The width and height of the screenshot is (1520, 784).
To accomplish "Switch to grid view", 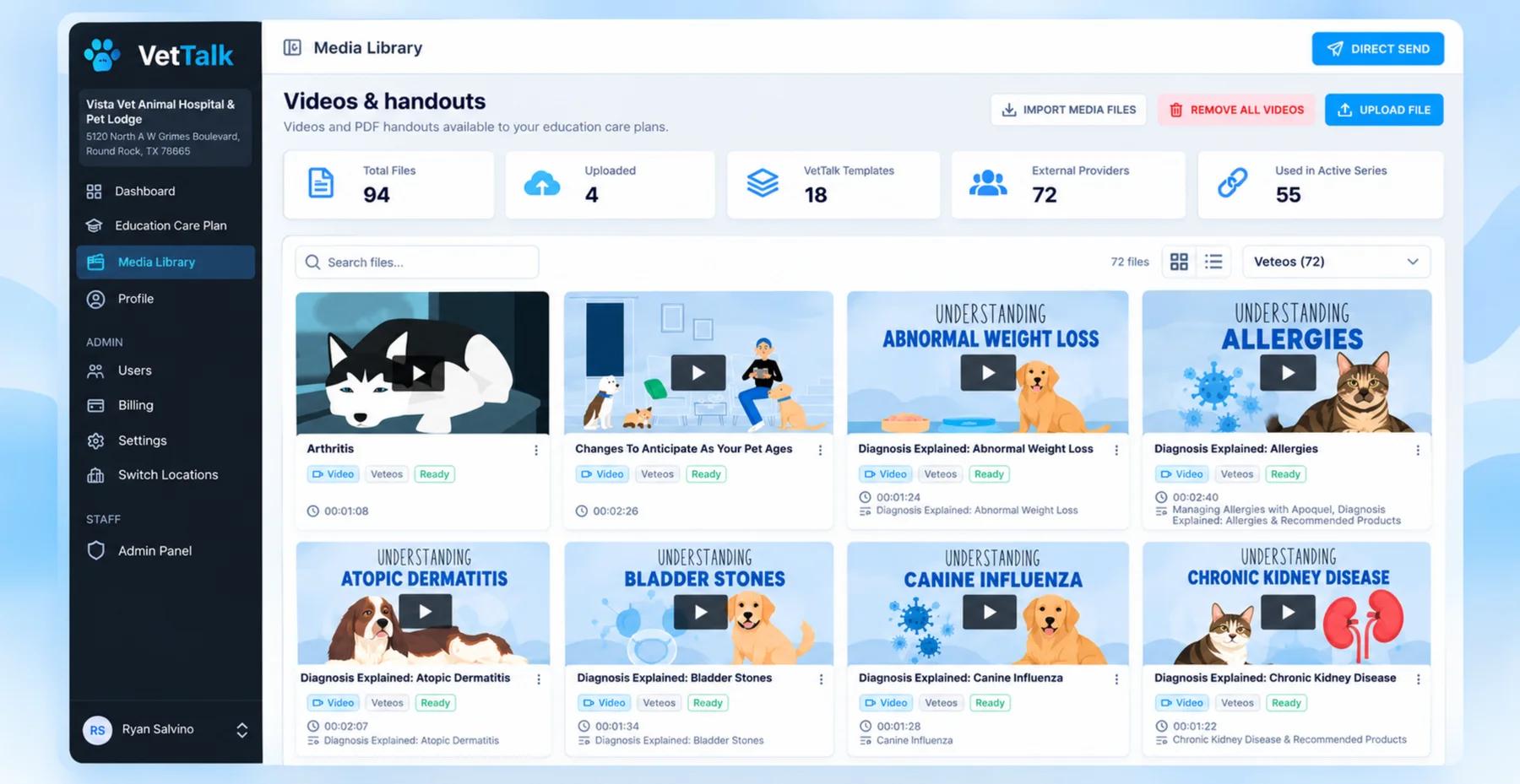I will [1179, 262].
